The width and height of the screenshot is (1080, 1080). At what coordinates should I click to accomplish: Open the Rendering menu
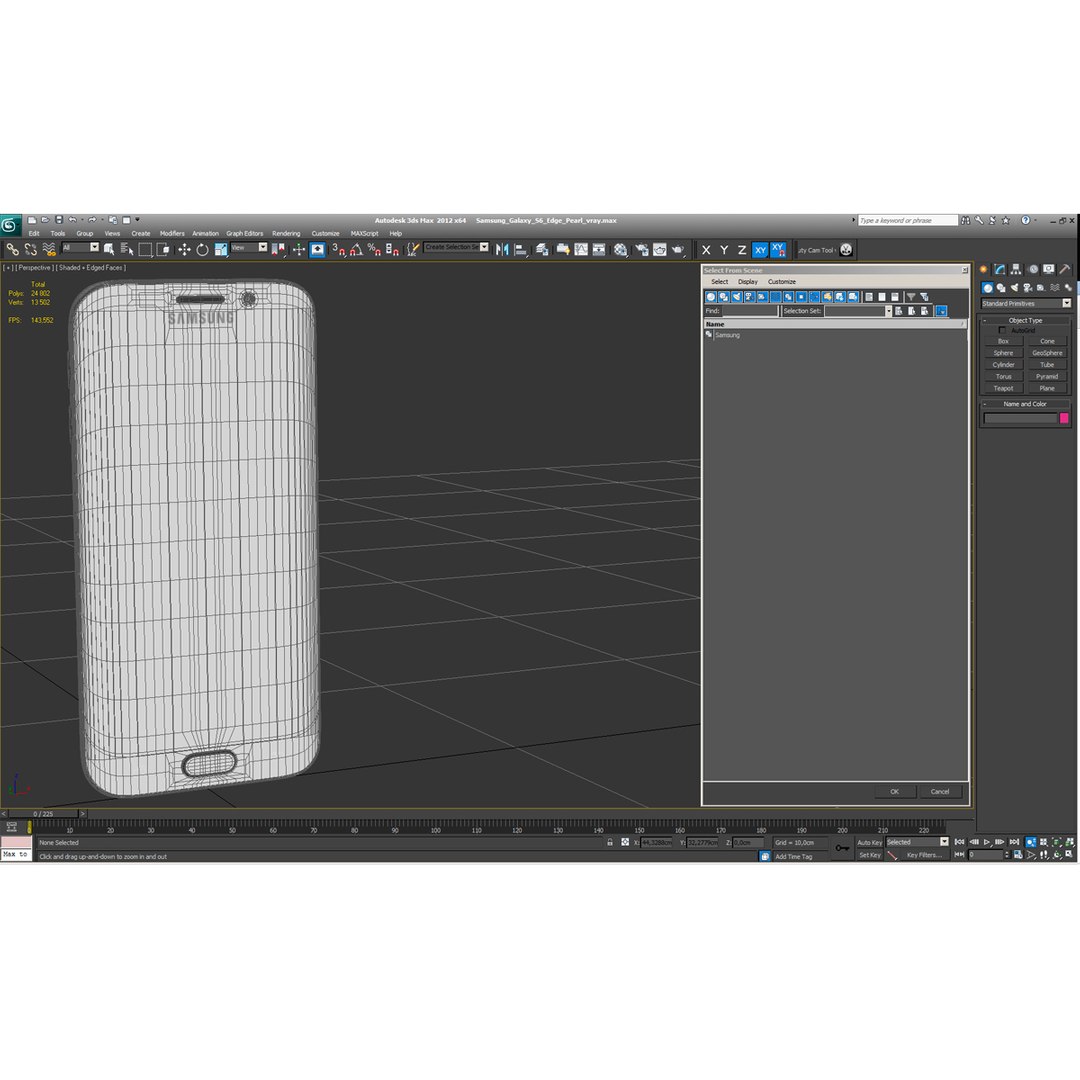286,233
